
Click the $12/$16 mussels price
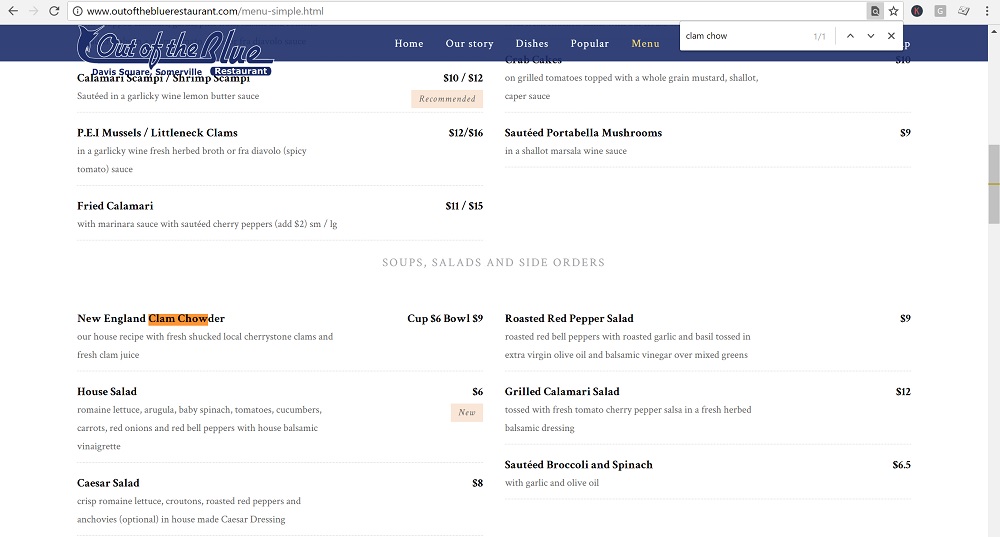click(x=466, y=133)
